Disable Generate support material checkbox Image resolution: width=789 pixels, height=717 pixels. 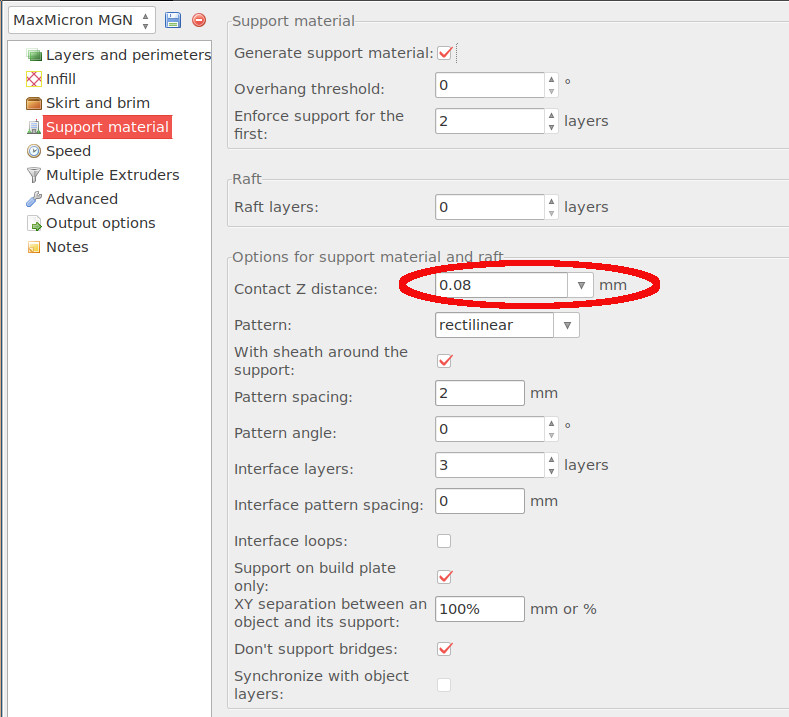click(x=445, y=53)
